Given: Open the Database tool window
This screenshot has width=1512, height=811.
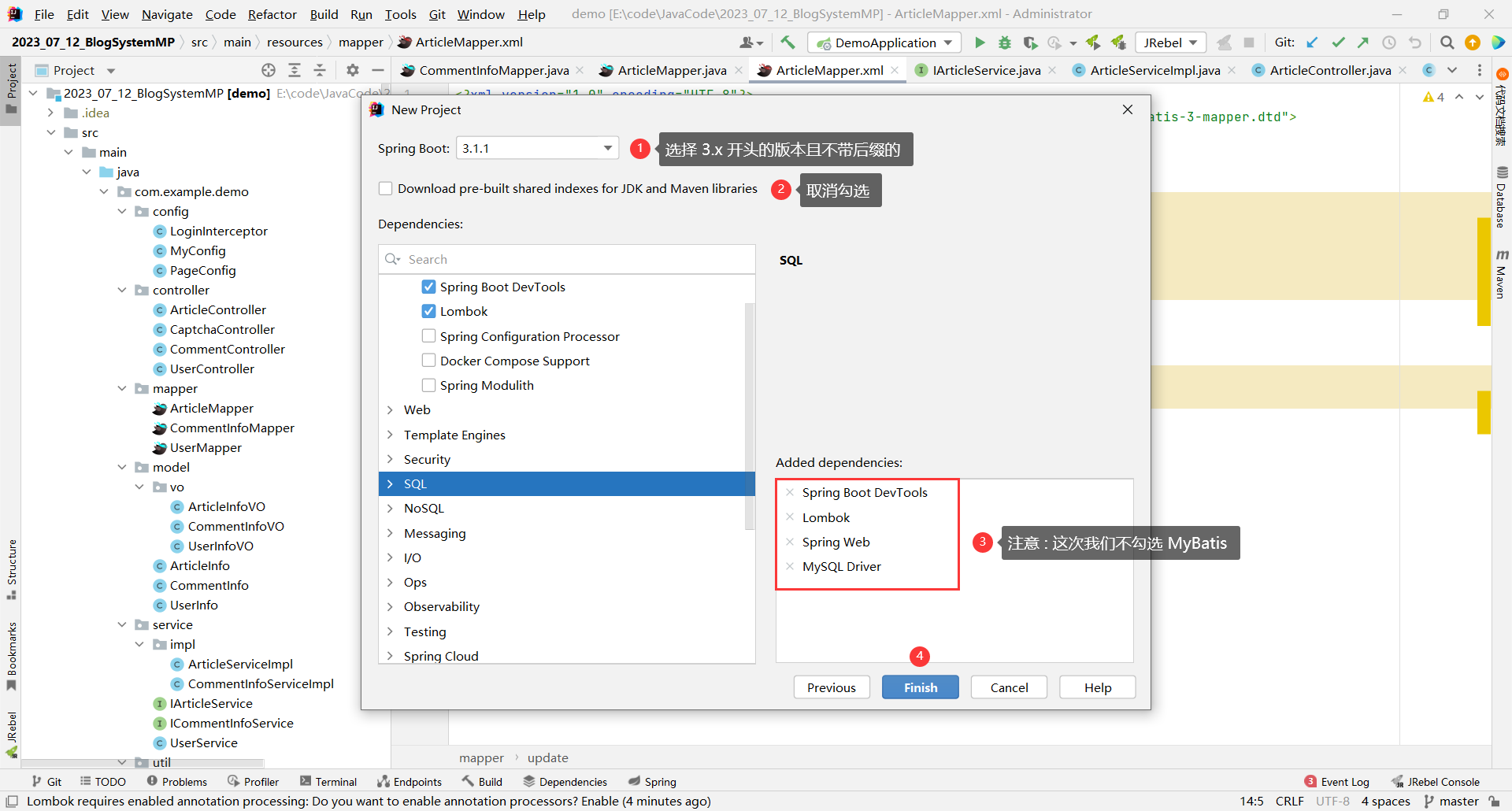Looking at the screenshot, I should [1502, 197].
